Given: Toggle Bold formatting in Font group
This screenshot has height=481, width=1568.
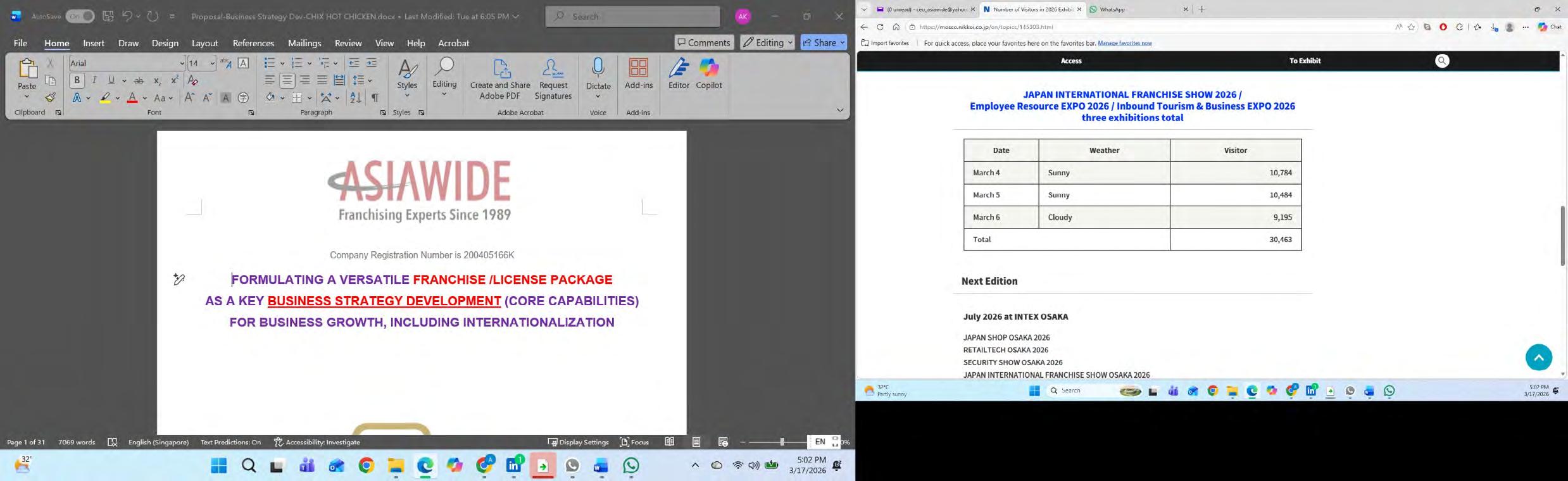Looking at the screenshot, I should coord(77,80).
